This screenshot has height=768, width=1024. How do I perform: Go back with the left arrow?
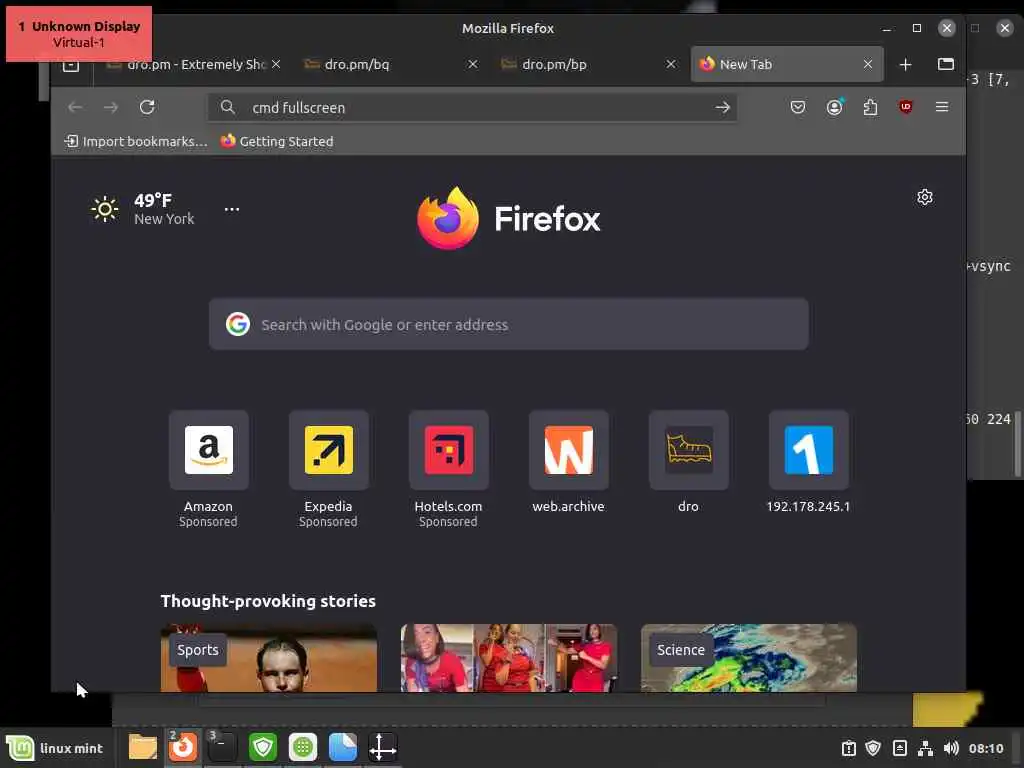75,107
